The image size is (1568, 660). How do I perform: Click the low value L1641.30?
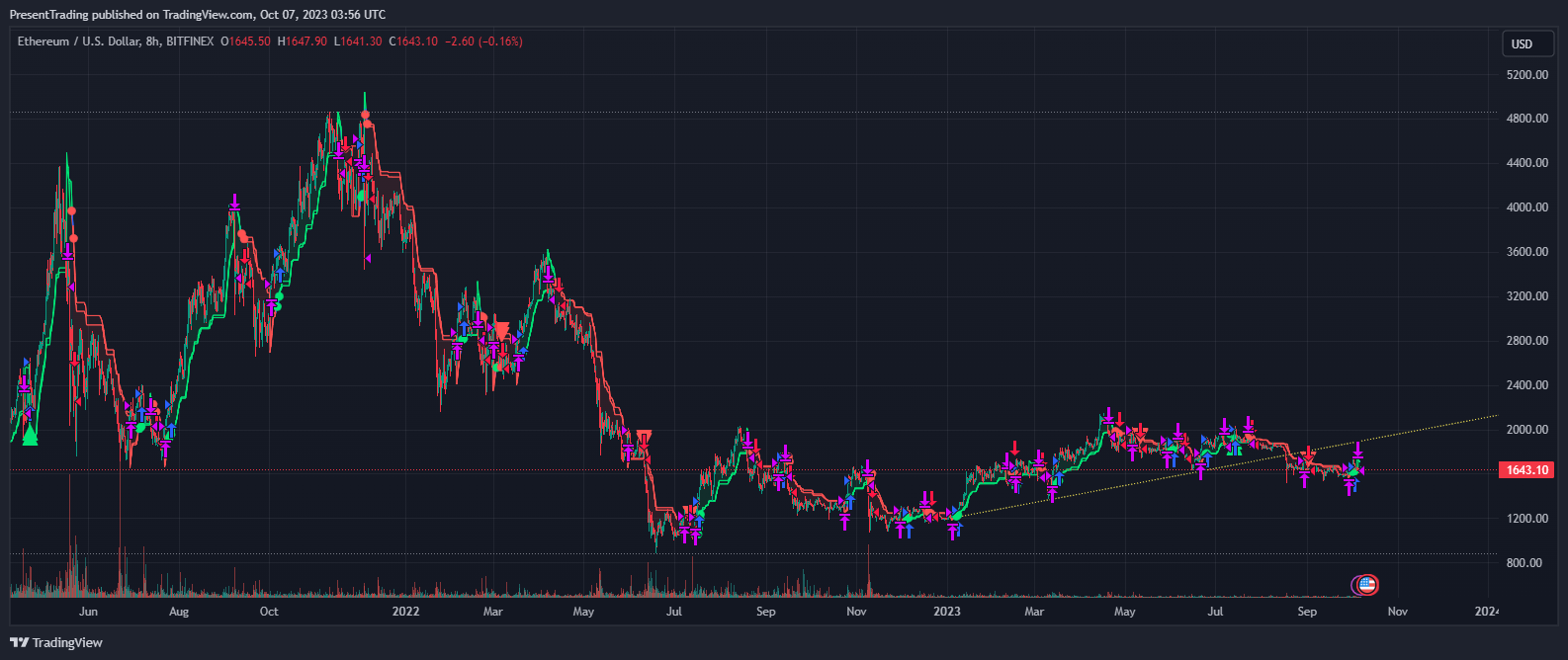[x=358, y=41]
